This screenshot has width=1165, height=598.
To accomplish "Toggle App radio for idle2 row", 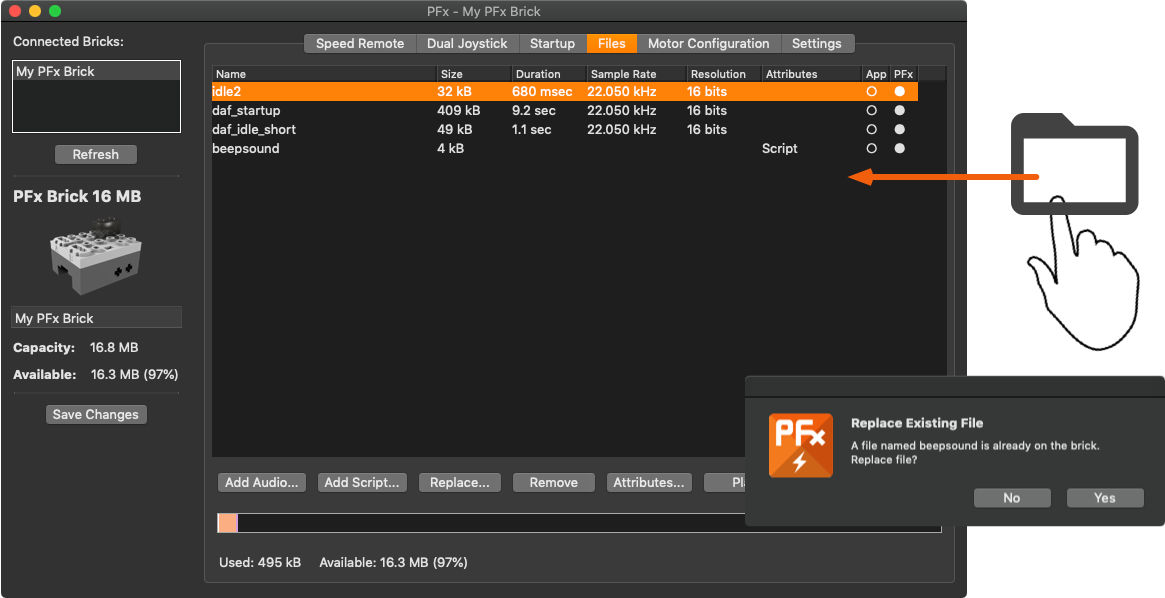I will click(872, 91).
